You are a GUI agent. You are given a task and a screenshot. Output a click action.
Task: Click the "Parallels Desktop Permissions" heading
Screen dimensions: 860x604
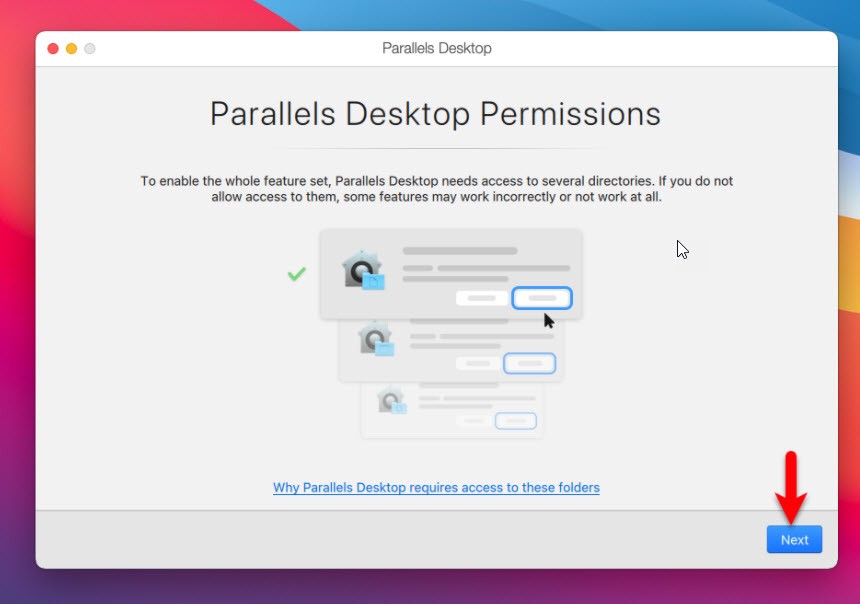coord(435,114)
